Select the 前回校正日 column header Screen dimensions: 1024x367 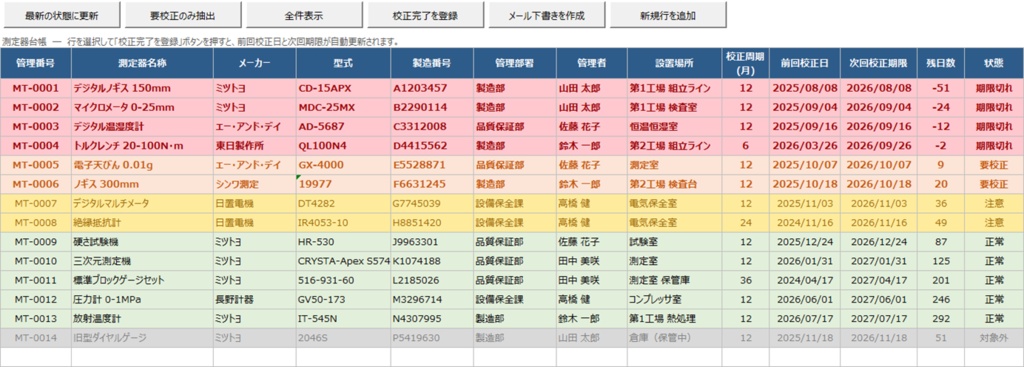click(x=805, y=63)
